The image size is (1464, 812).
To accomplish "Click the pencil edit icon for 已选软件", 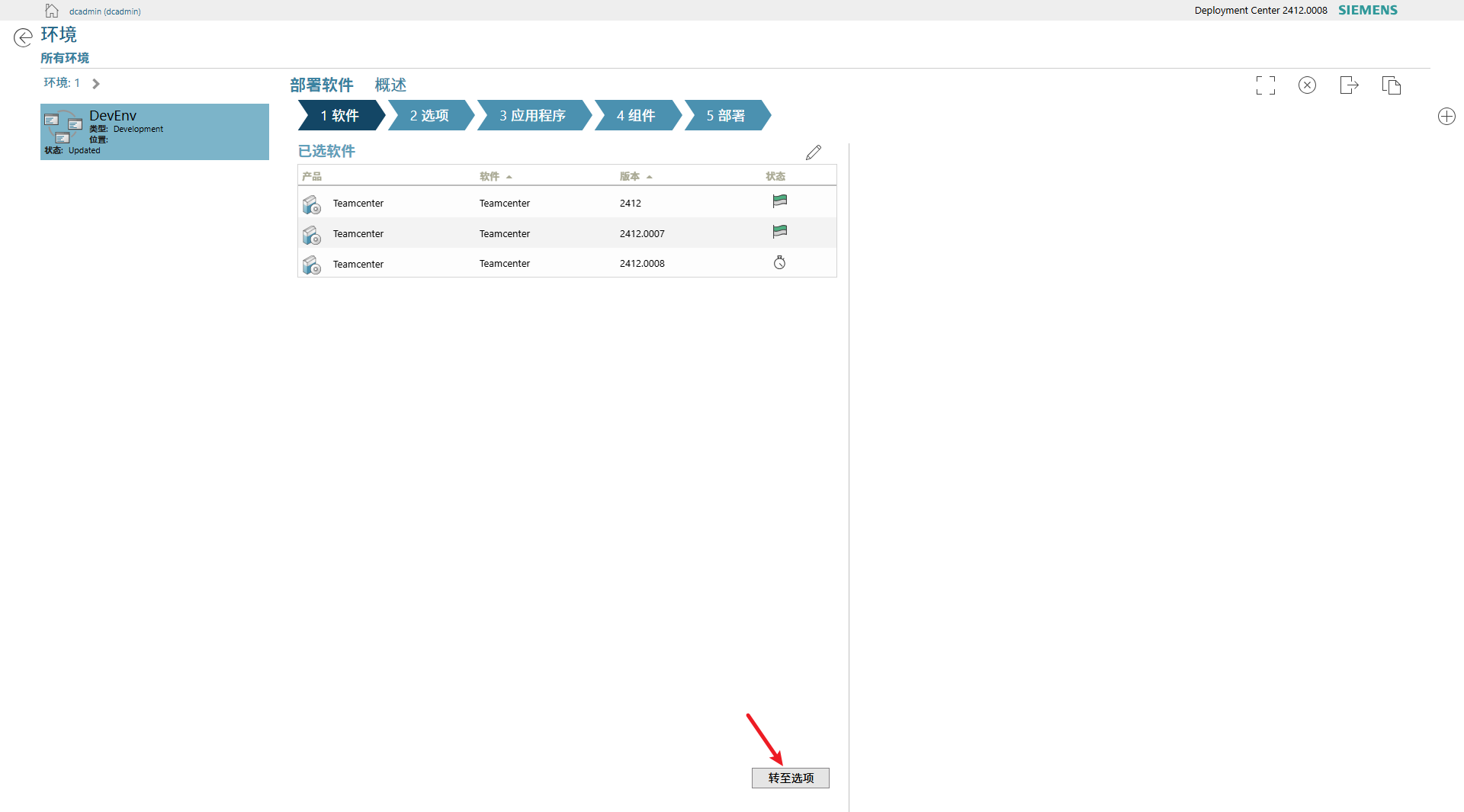I will (814, 152).
